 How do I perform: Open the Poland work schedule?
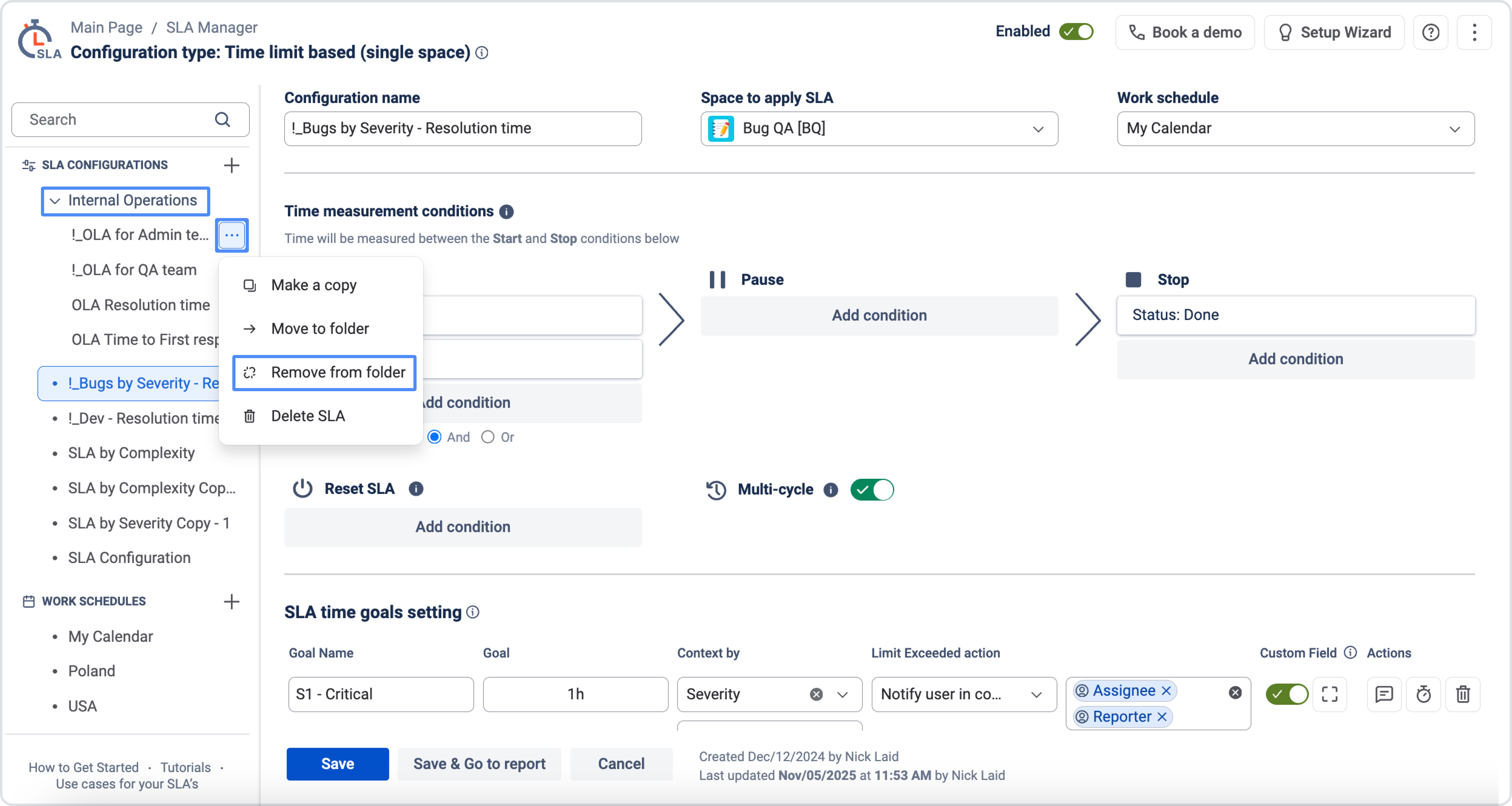pos(92,672)
